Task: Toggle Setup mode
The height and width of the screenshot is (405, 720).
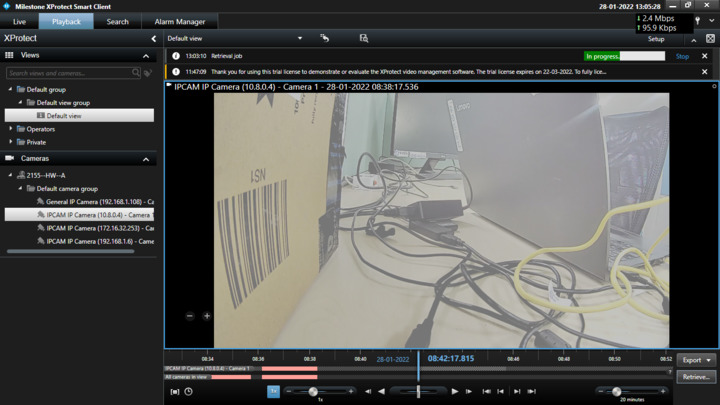Action: coord(656,39)
